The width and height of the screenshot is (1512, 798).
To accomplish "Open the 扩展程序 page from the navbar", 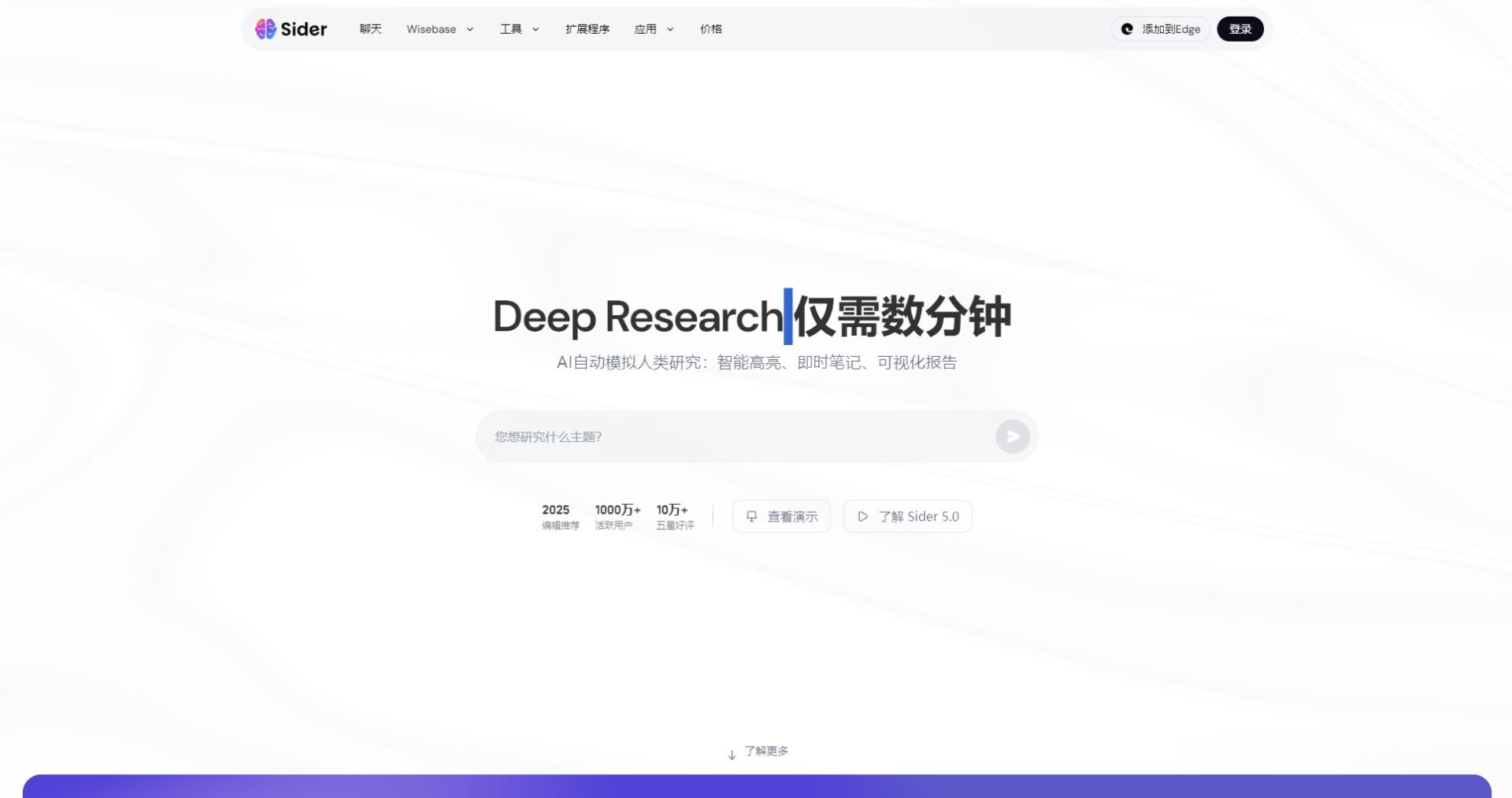I will [587, 29].
